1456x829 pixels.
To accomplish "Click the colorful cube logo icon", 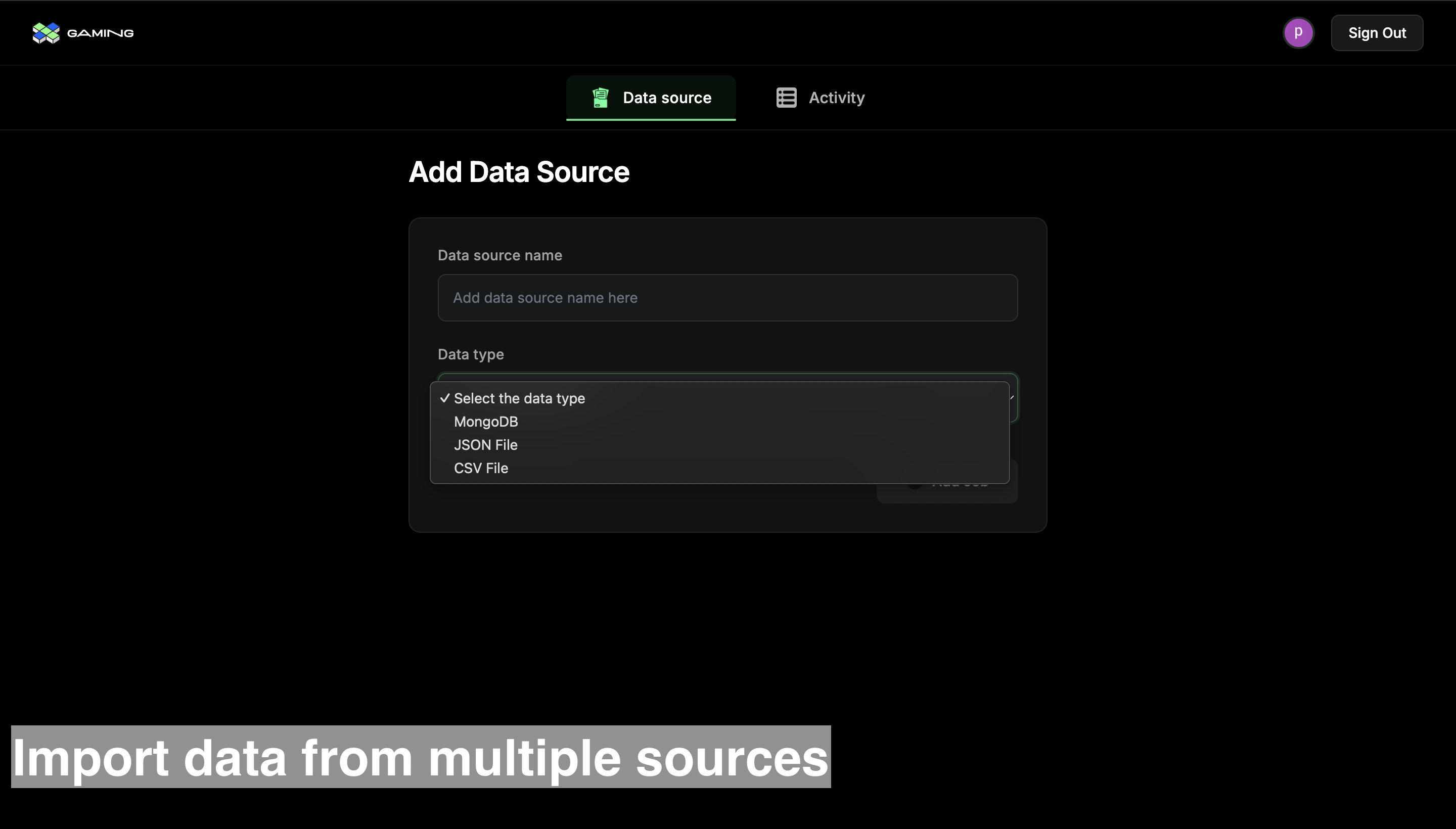I will (46, 33).
